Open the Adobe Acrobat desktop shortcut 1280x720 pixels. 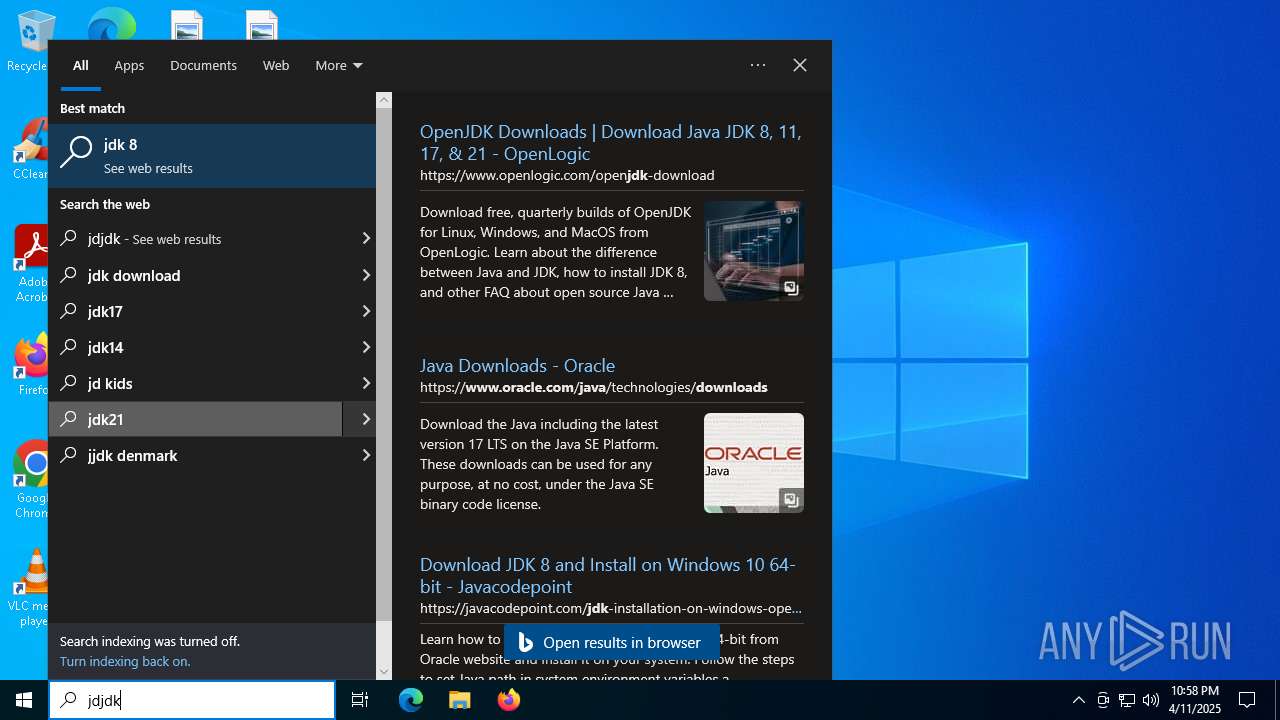30,264
